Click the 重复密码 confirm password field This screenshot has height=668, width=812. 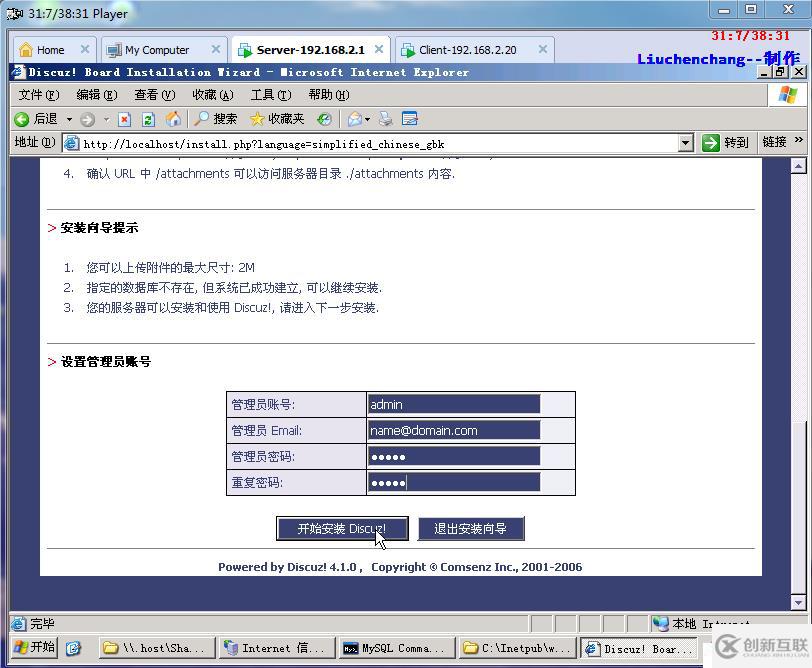pos(454,483)
